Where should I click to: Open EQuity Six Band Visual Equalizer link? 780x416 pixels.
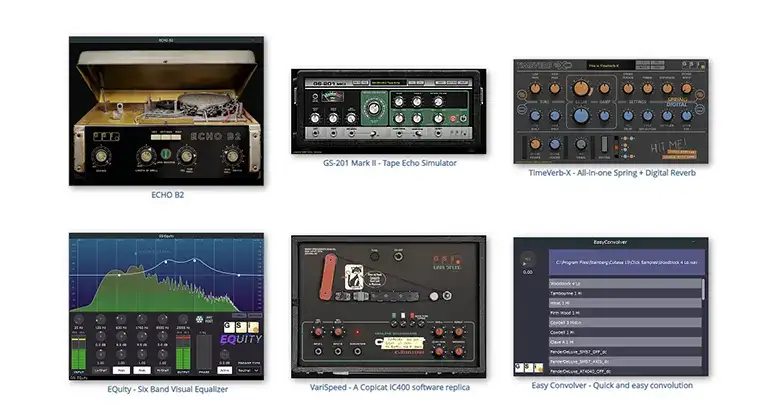[x=168, y=389]
